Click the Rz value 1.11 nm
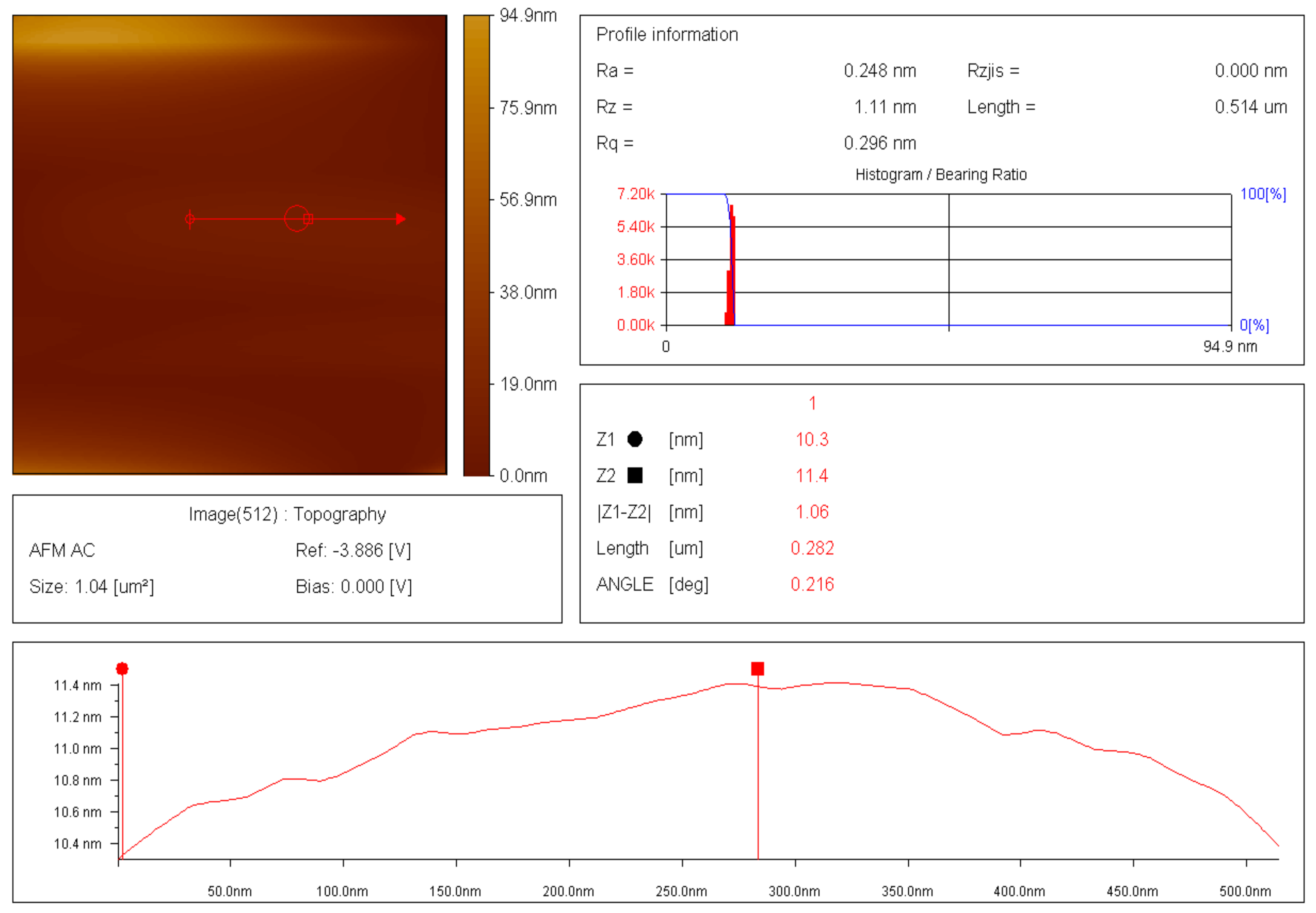Screen dimensions: 1316x913 pos(884,107)
